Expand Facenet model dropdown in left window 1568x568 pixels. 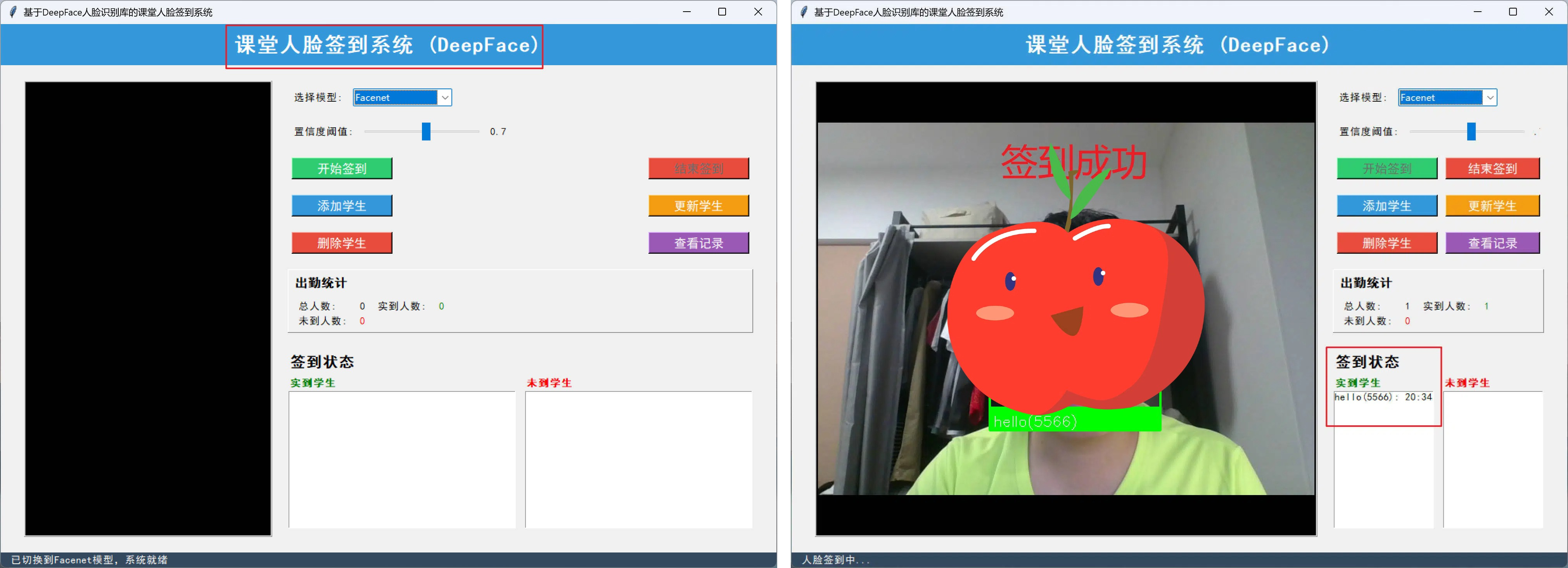[x=445, y=97]
